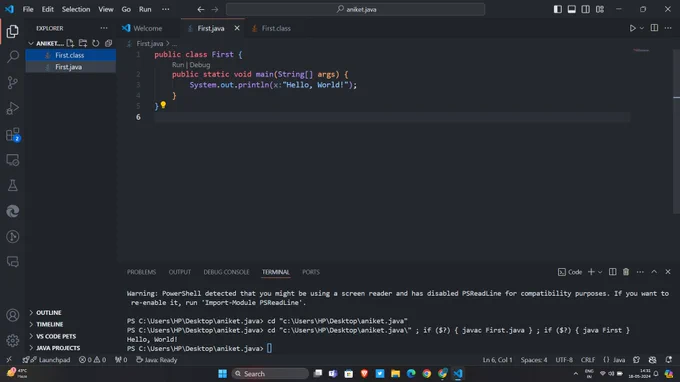The width and height of the screenshot is (680, 382).
Task: Switch to OUTPUT panel tab
Action: pos(180,272)
